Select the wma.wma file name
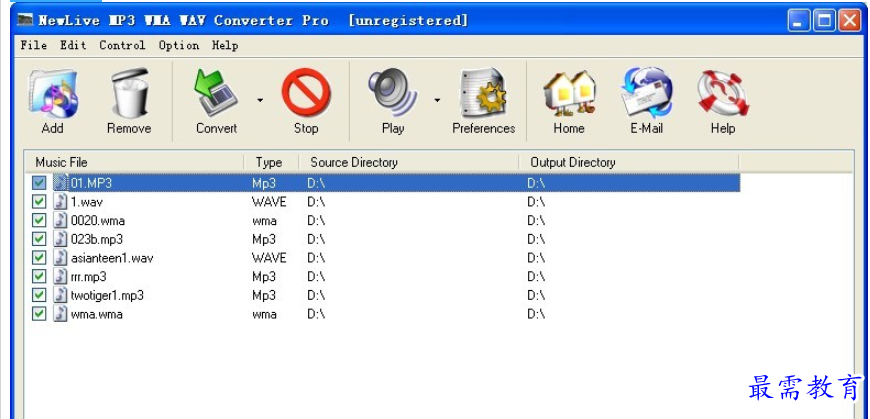Image resolution: width=870 pixels, height=419 pixels. point(97,314)
